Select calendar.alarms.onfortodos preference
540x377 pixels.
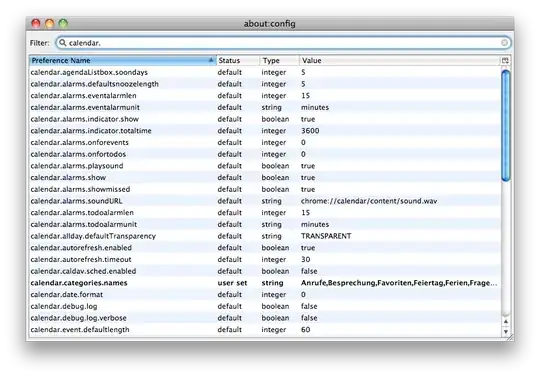tap(265, 154)
